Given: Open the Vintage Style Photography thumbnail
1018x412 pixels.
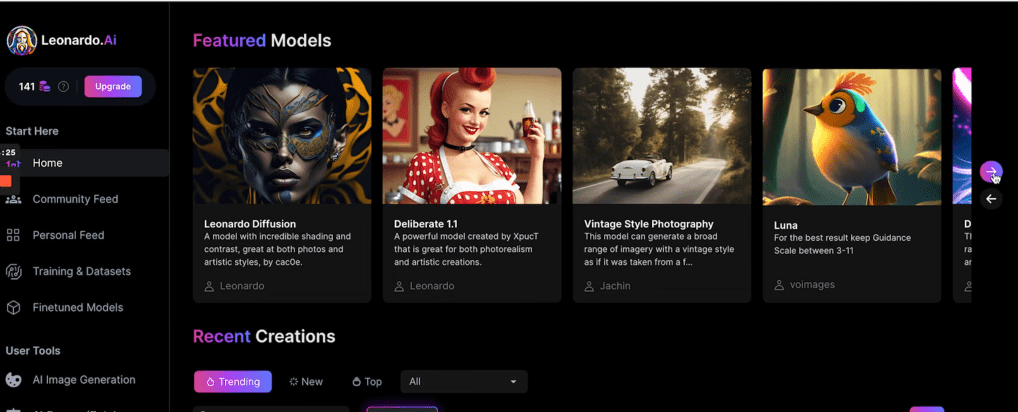Looking at the screenshot, I should point(662,136).
